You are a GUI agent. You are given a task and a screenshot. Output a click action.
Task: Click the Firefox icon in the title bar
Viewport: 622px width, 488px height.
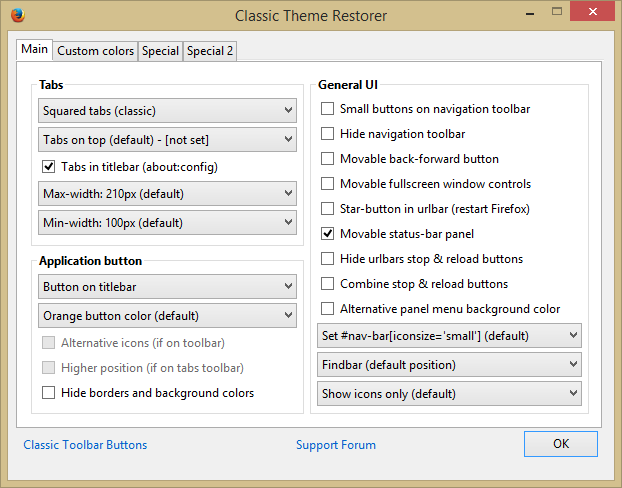coord(18,15)
